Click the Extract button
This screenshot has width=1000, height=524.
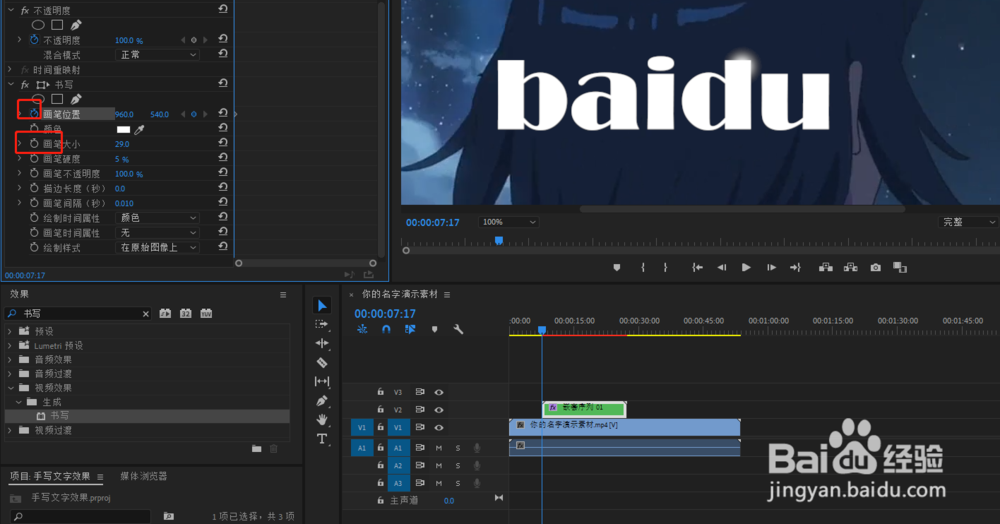pyautogui.click(x=851, y=268)
